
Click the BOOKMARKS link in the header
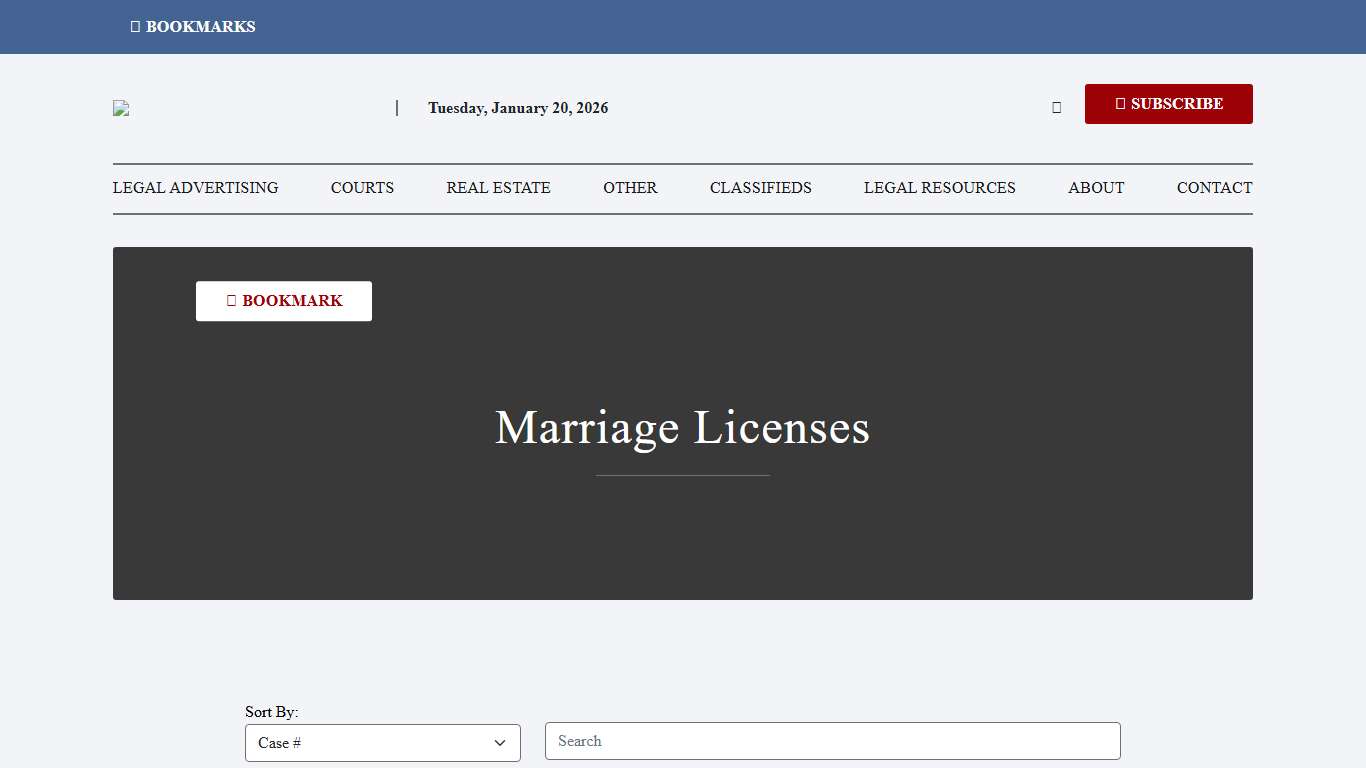coord(193,26)
